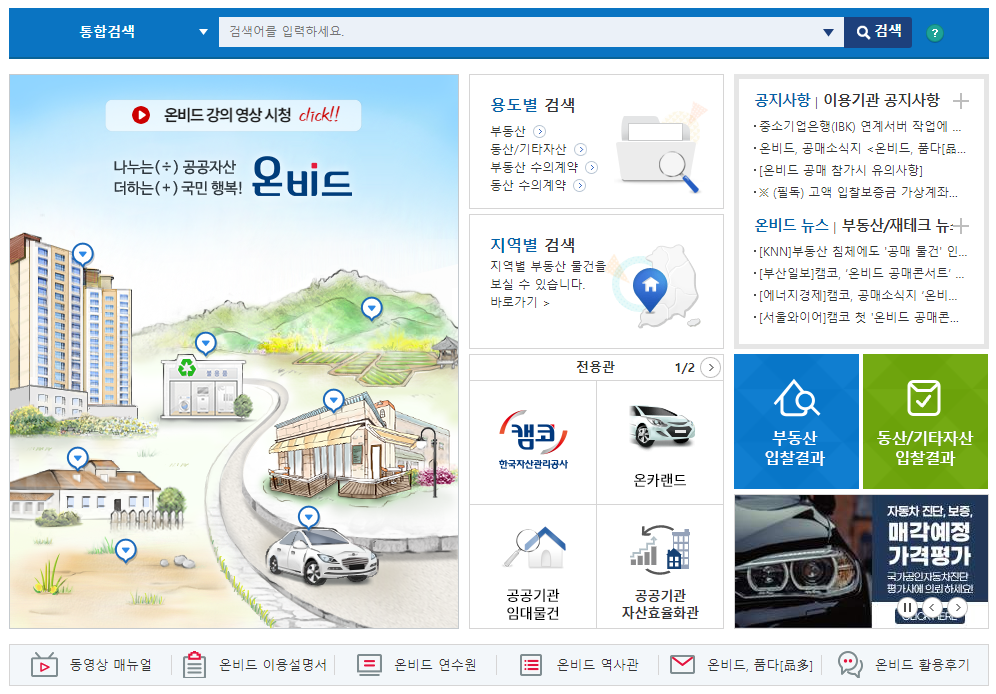
Task: Open news [에너지경제]캠코, 공매소식지
Action: tap(856, 295)
